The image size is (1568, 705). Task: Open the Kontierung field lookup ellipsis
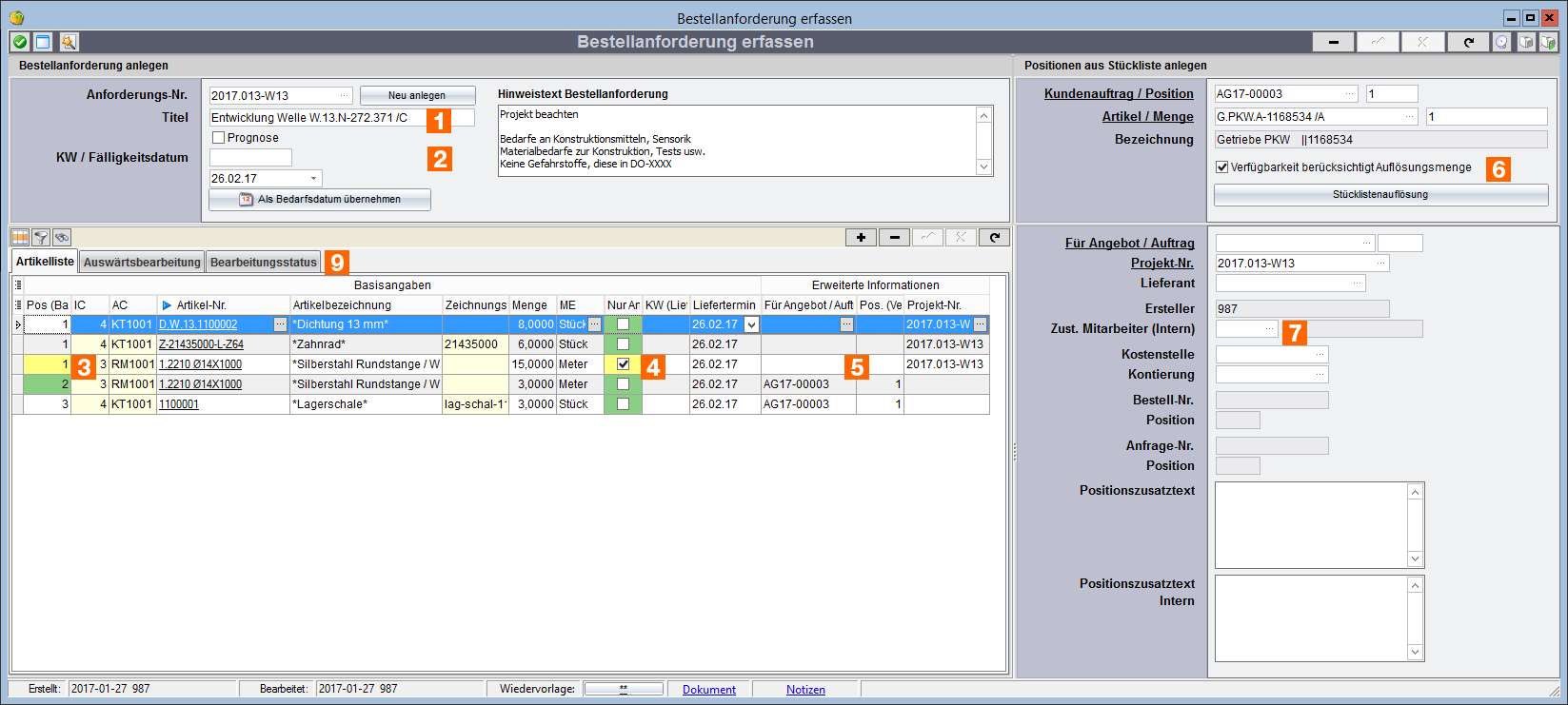1320,375
